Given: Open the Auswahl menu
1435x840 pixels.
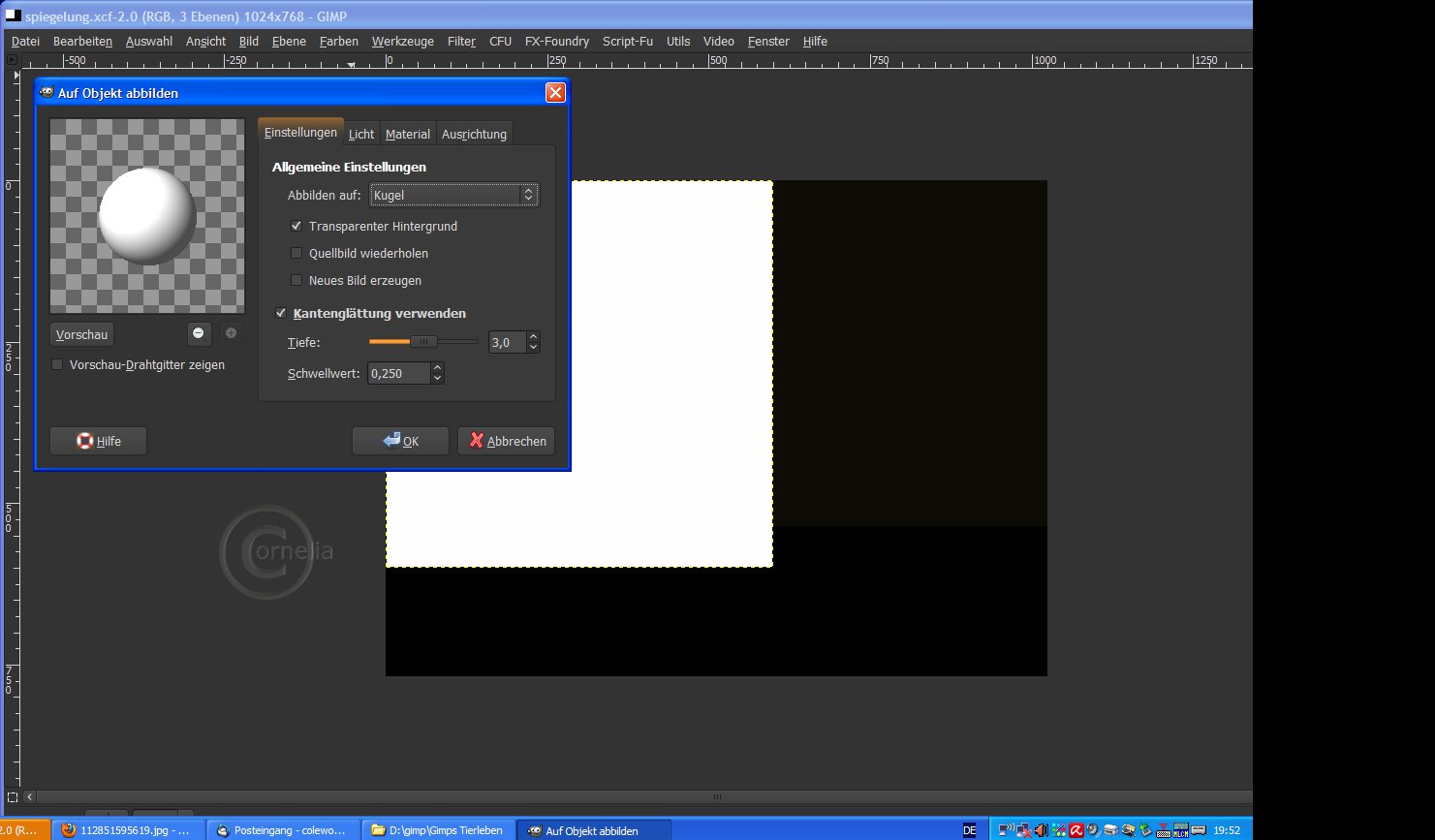Looking at the screenshot, I should 149,41.
